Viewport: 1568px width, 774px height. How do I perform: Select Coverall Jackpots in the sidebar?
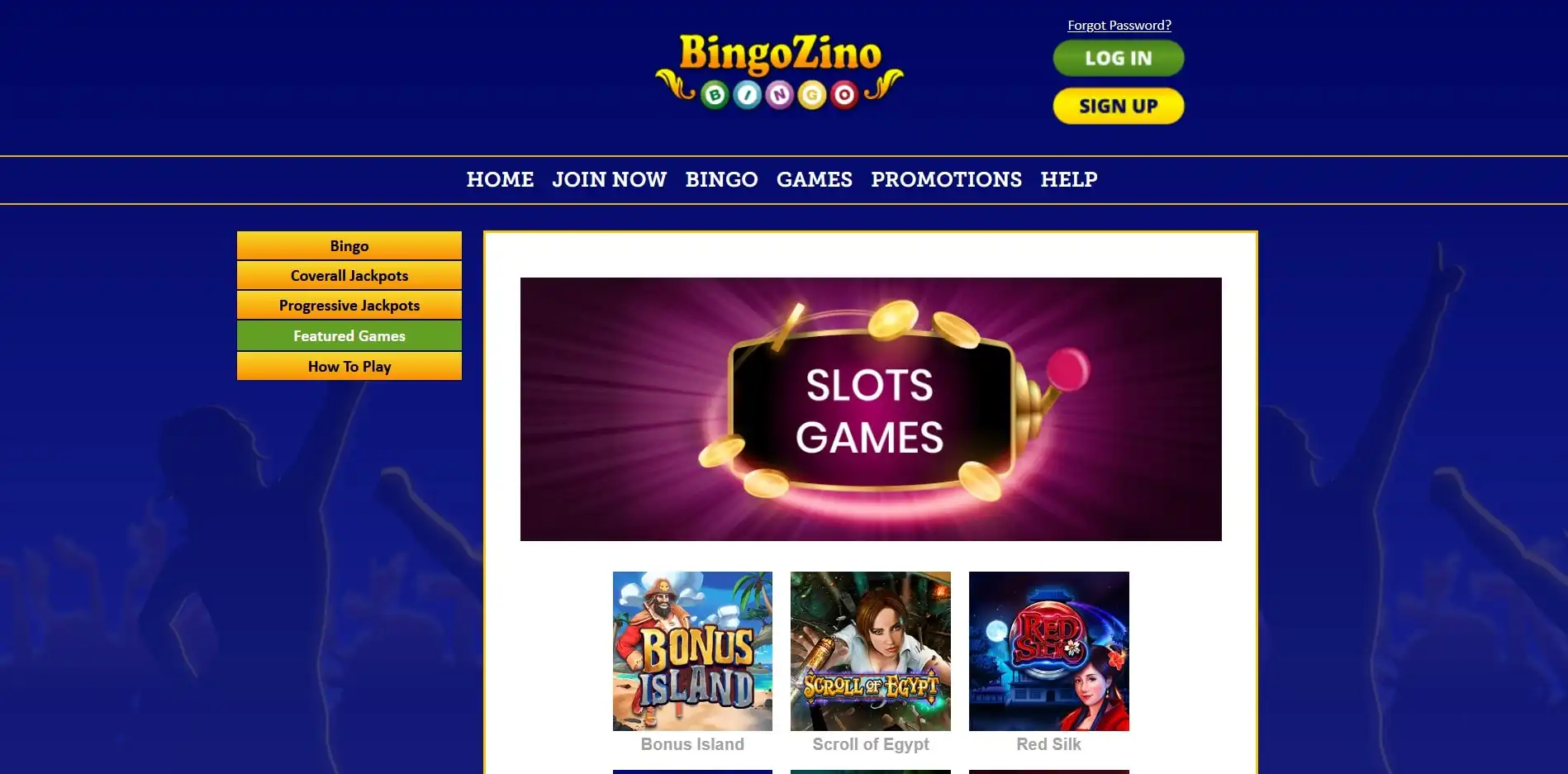click(x=349, y=275)
